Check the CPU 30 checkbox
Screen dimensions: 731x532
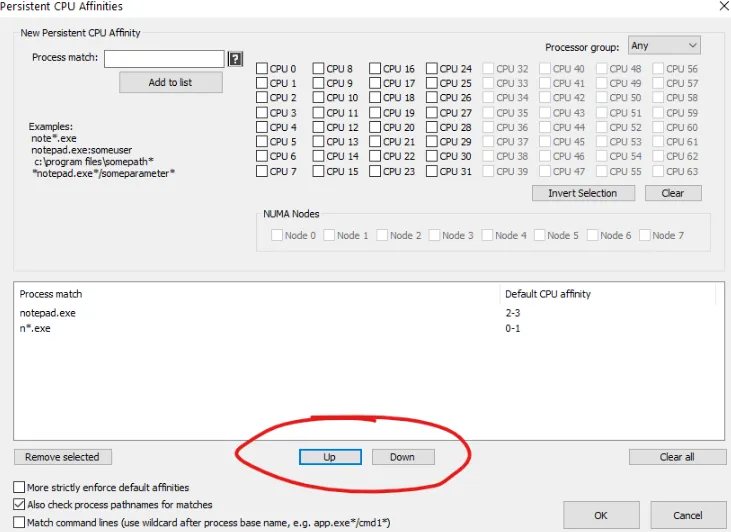tap(432, 156)
